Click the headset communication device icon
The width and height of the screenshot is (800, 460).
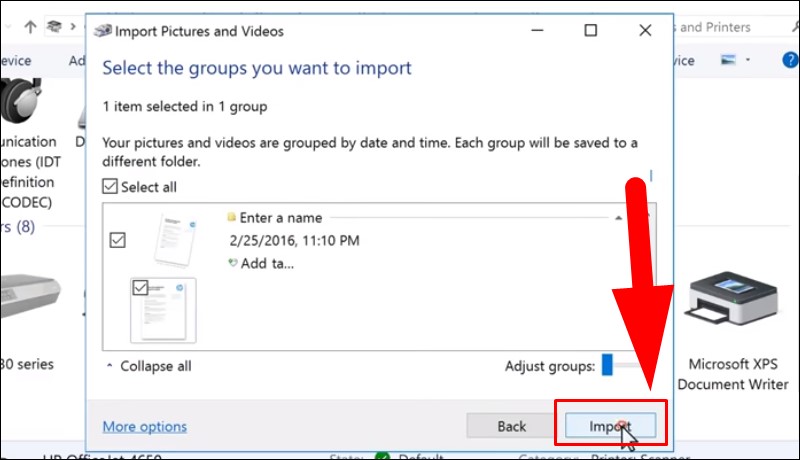(20, 100)
